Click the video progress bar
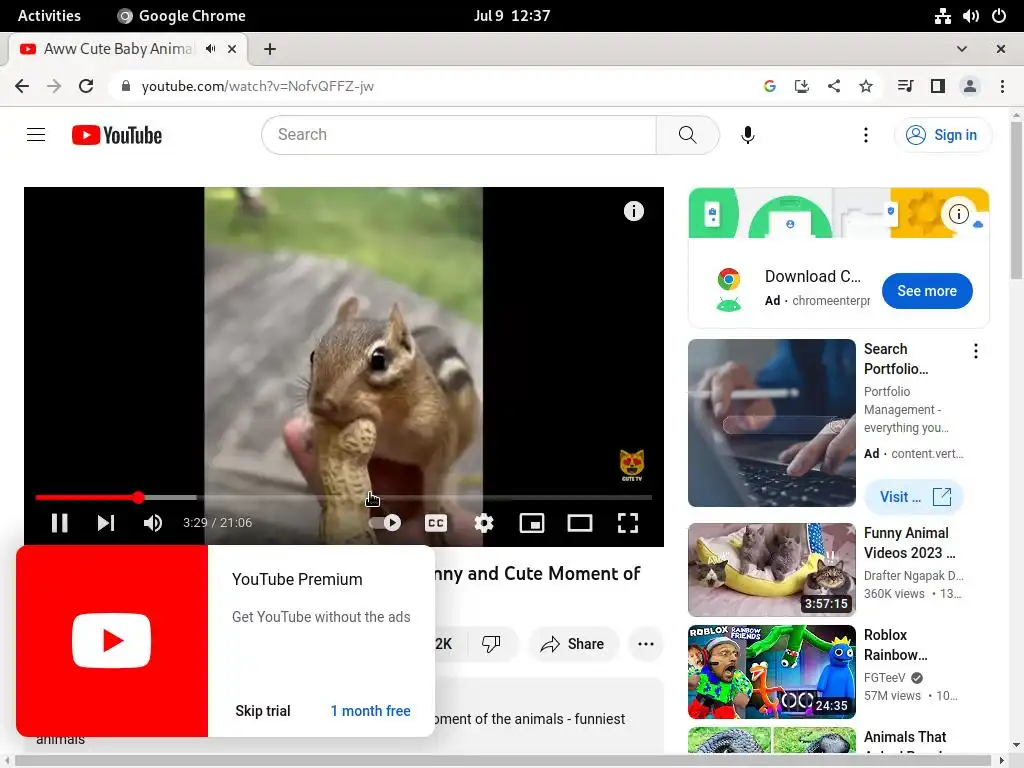 click(x=344, y=498)
